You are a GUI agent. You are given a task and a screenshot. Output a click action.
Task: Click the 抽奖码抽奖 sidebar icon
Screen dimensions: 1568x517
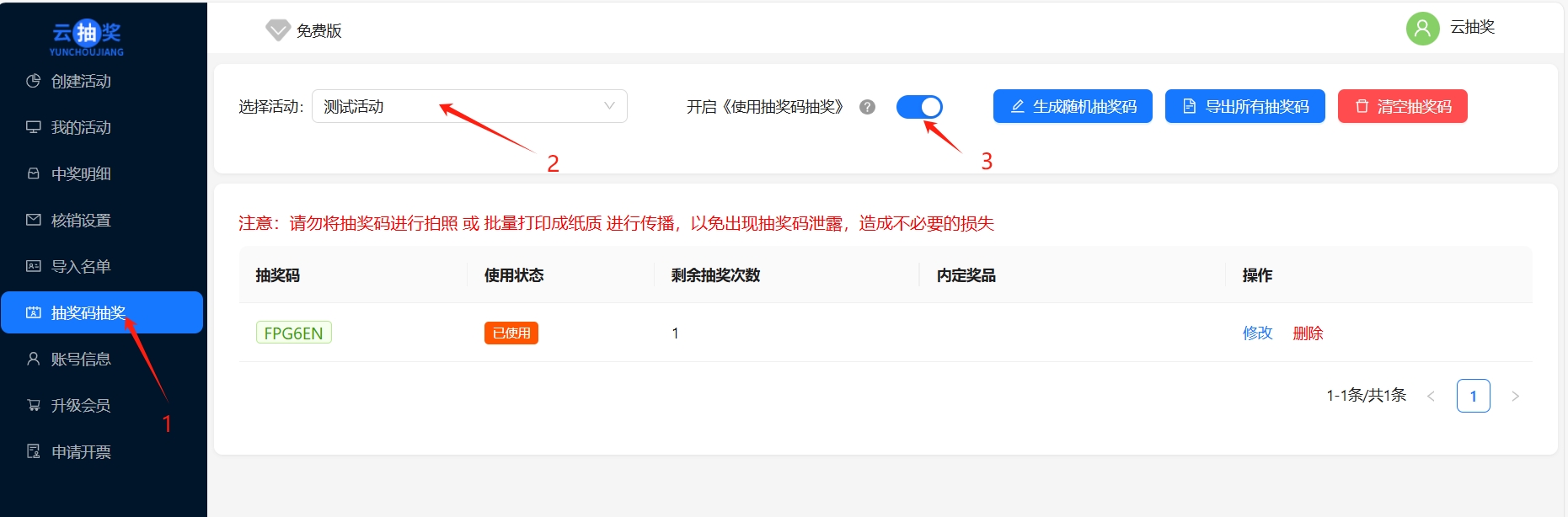34,312
